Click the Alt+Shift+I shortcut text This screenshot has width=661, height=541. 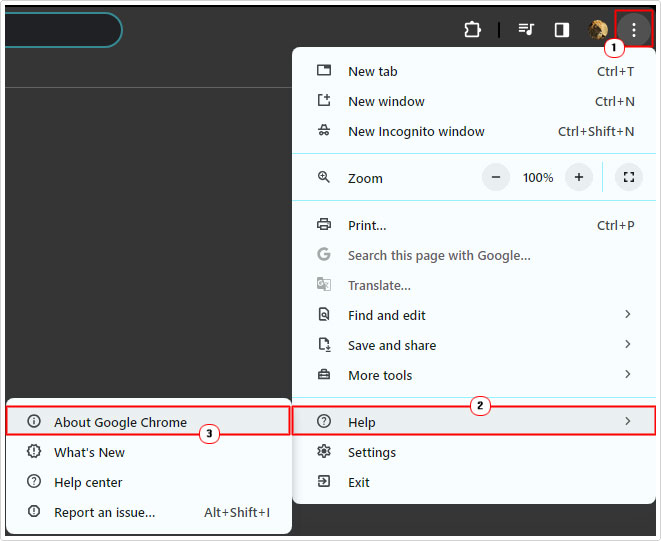pyautogui.click(x=237, y=512)
